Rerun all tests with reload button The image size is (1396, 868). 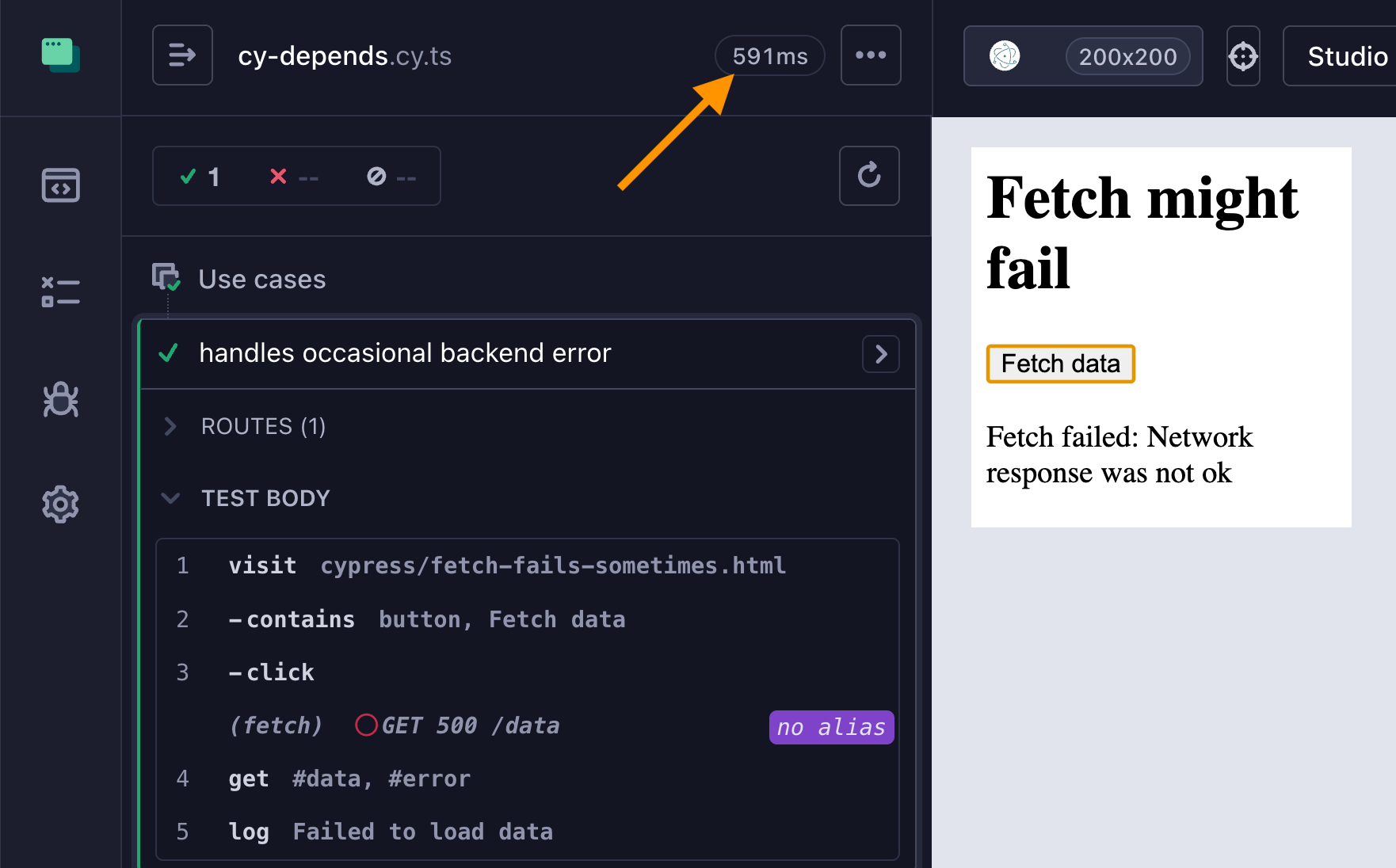[869, 176]
